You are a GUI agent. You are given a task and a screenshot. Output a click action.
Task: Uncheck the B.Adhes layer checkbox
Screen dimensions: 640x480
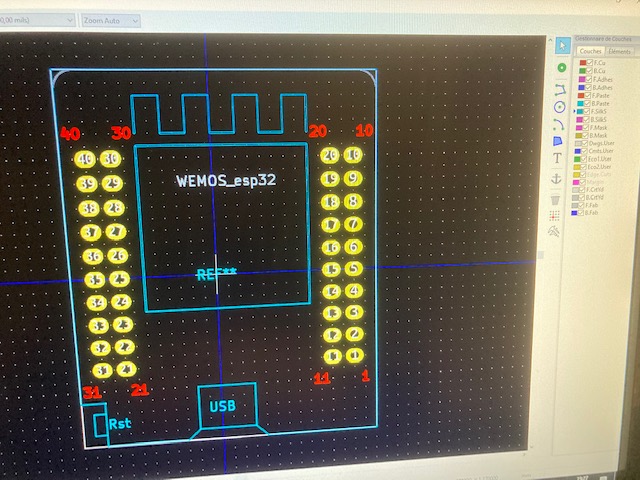[588, 87]
